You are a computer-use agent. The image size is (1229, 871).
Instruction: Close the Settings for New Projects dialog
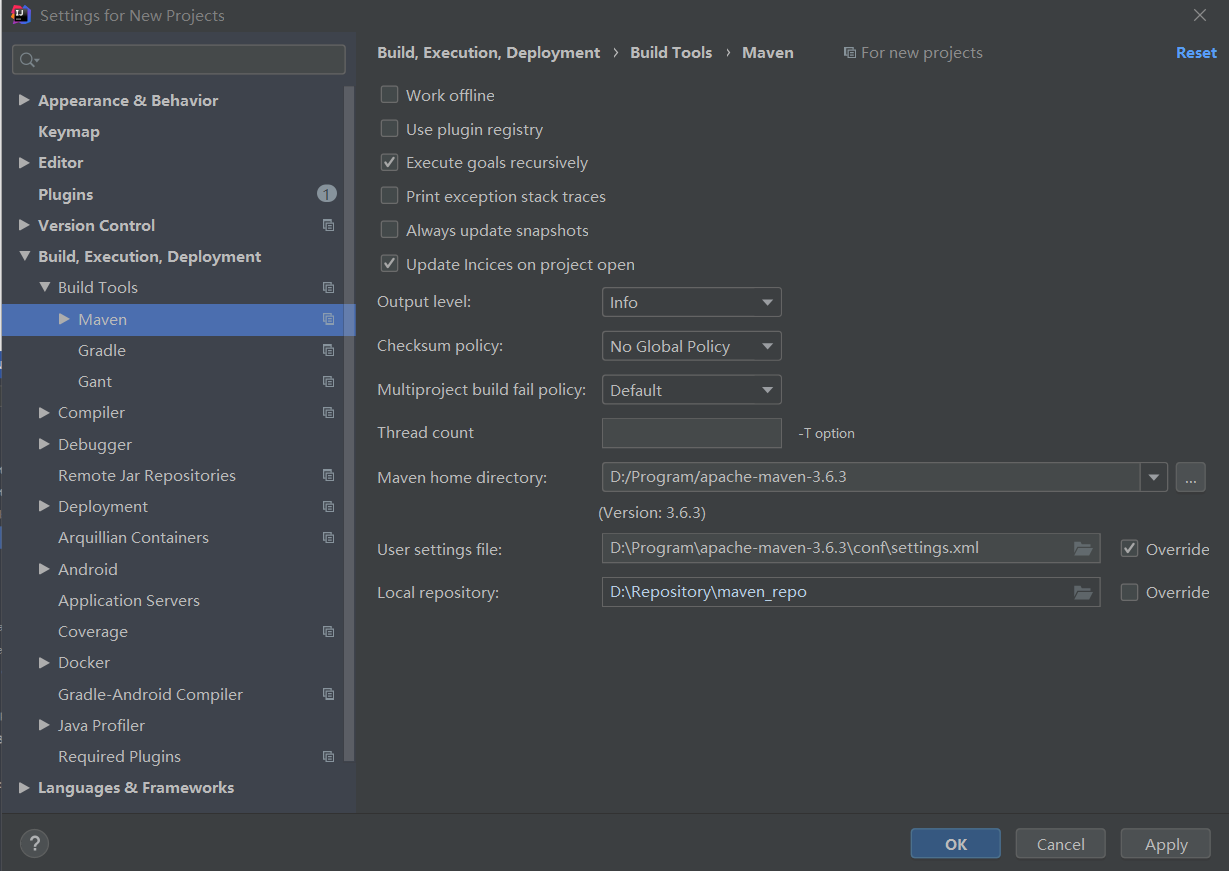(1200, 15)
